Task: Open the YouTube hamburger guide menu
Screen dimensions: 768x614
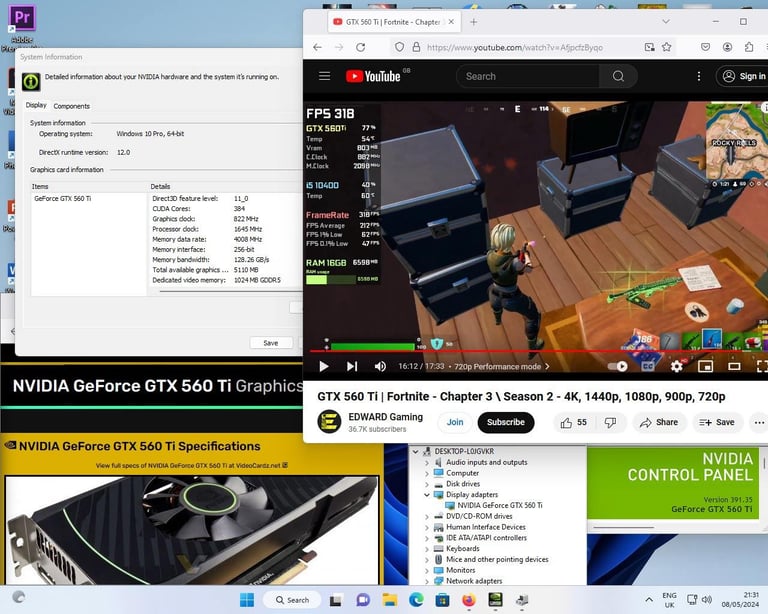Action: (x=324, y=76)
